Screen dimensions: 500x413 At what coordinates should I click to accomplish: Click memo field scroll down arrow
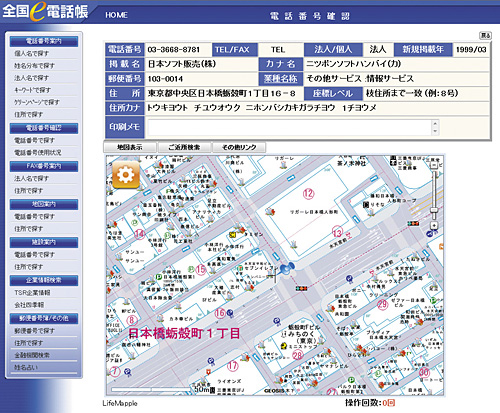(x=435, y=131)
